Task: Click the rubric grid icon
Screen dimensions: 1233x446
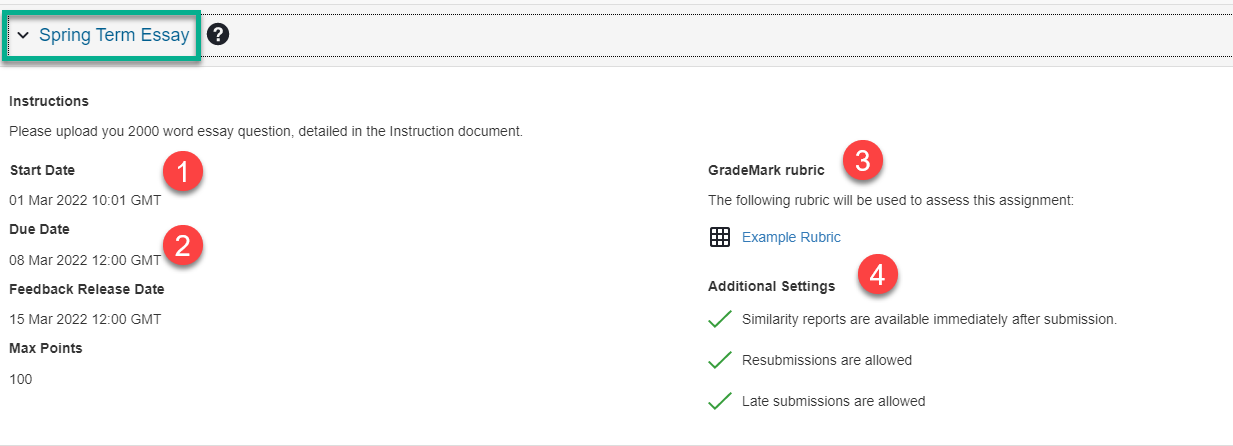Action: coord(719,237)
